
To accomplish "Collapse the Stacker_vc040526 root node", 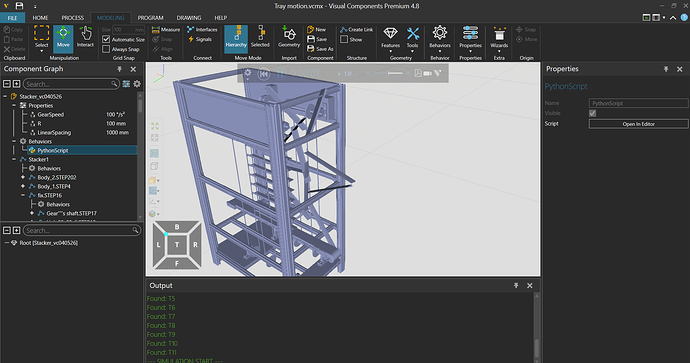I will (5, 96).
